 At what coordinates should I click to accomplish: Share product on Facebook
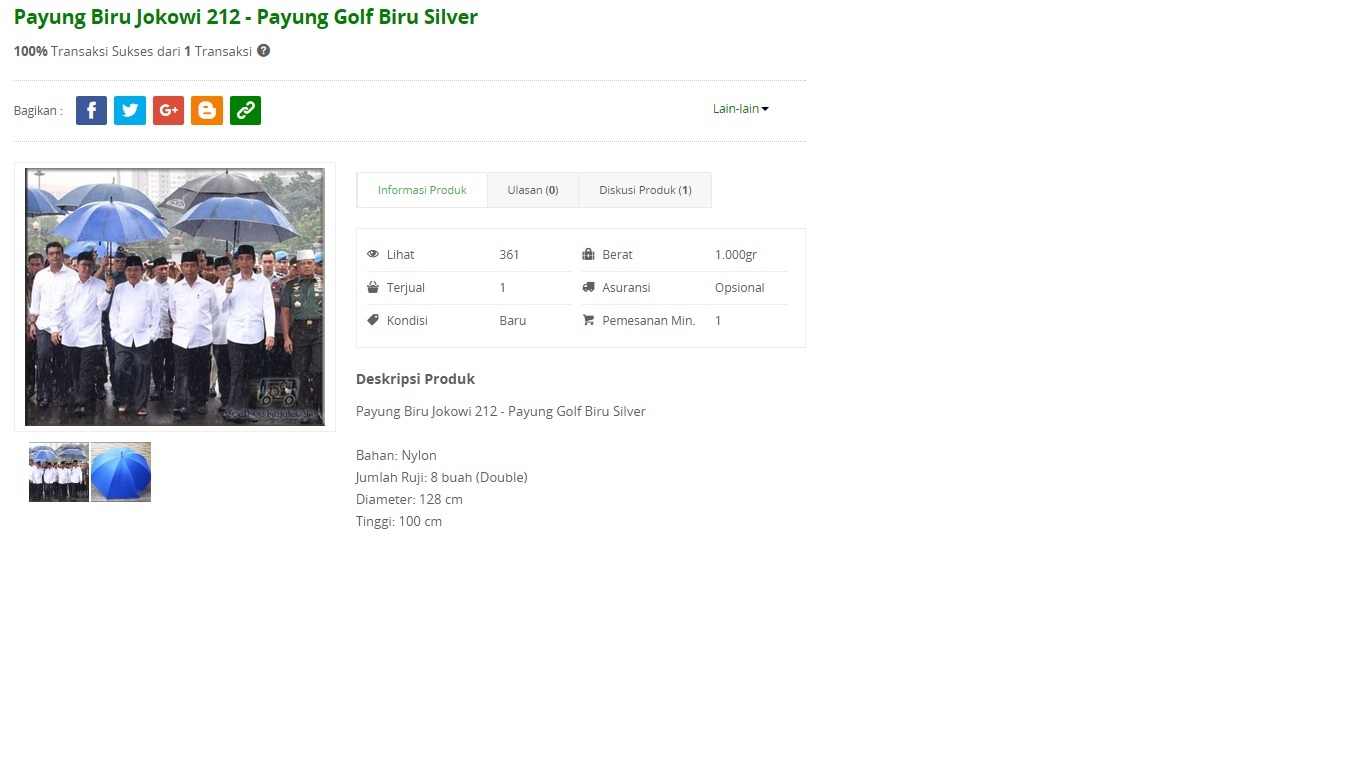pos(91,110)
